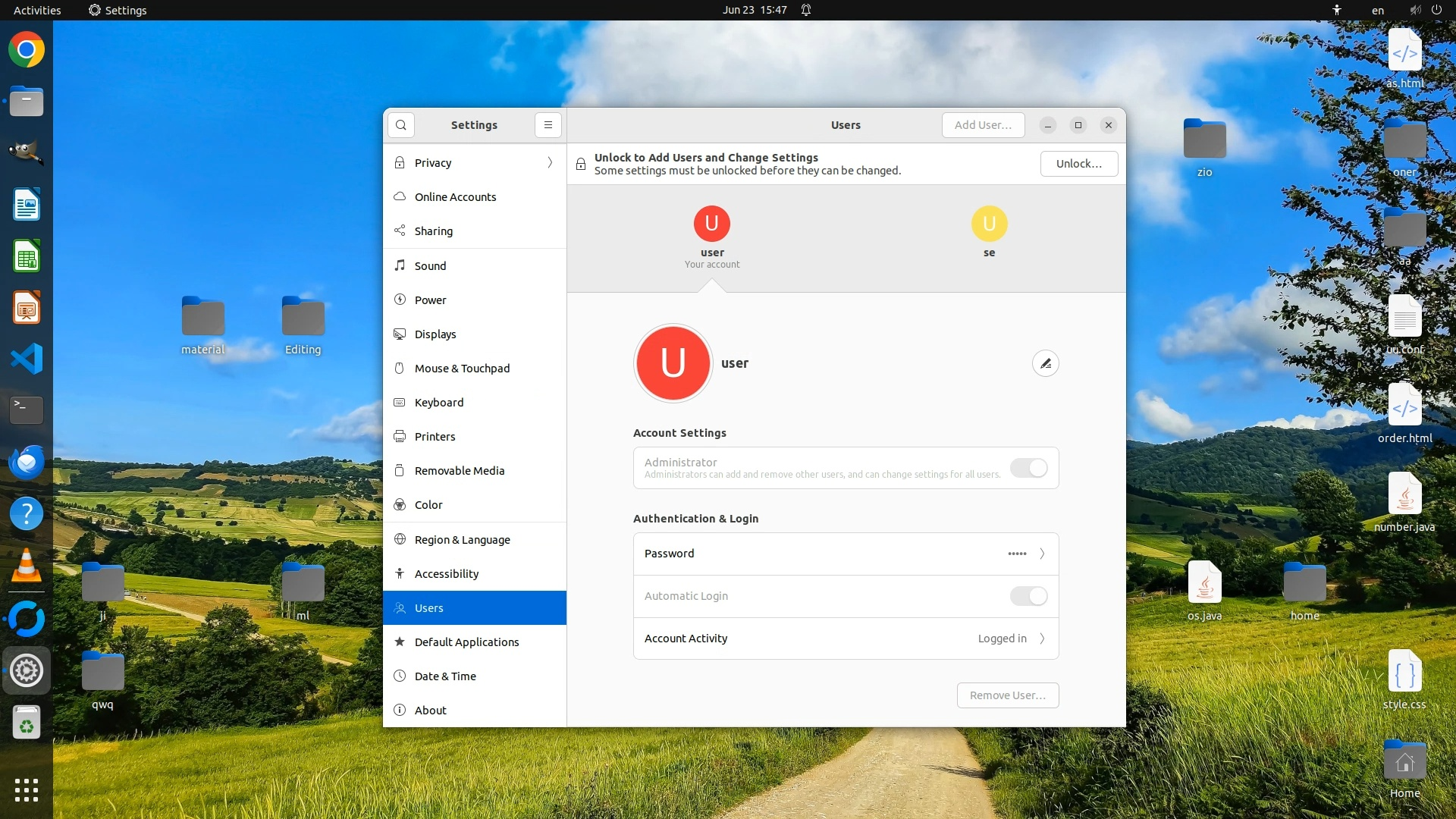Select the yellow 'se' user avatar
Image resolution: width=1456 pixels, height=819 pixels.
989,224
